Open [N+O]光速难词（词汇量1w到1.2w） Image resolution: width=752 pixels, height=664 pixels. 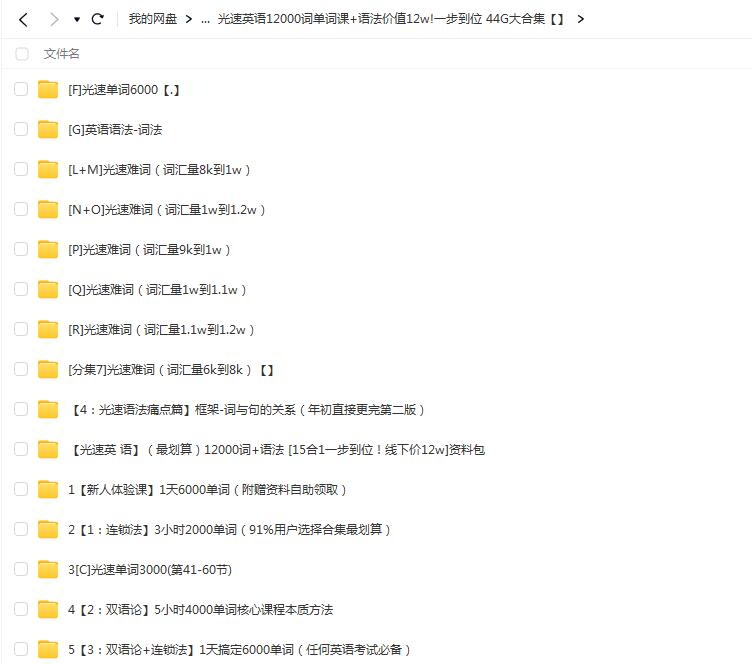tap(167, 210)
